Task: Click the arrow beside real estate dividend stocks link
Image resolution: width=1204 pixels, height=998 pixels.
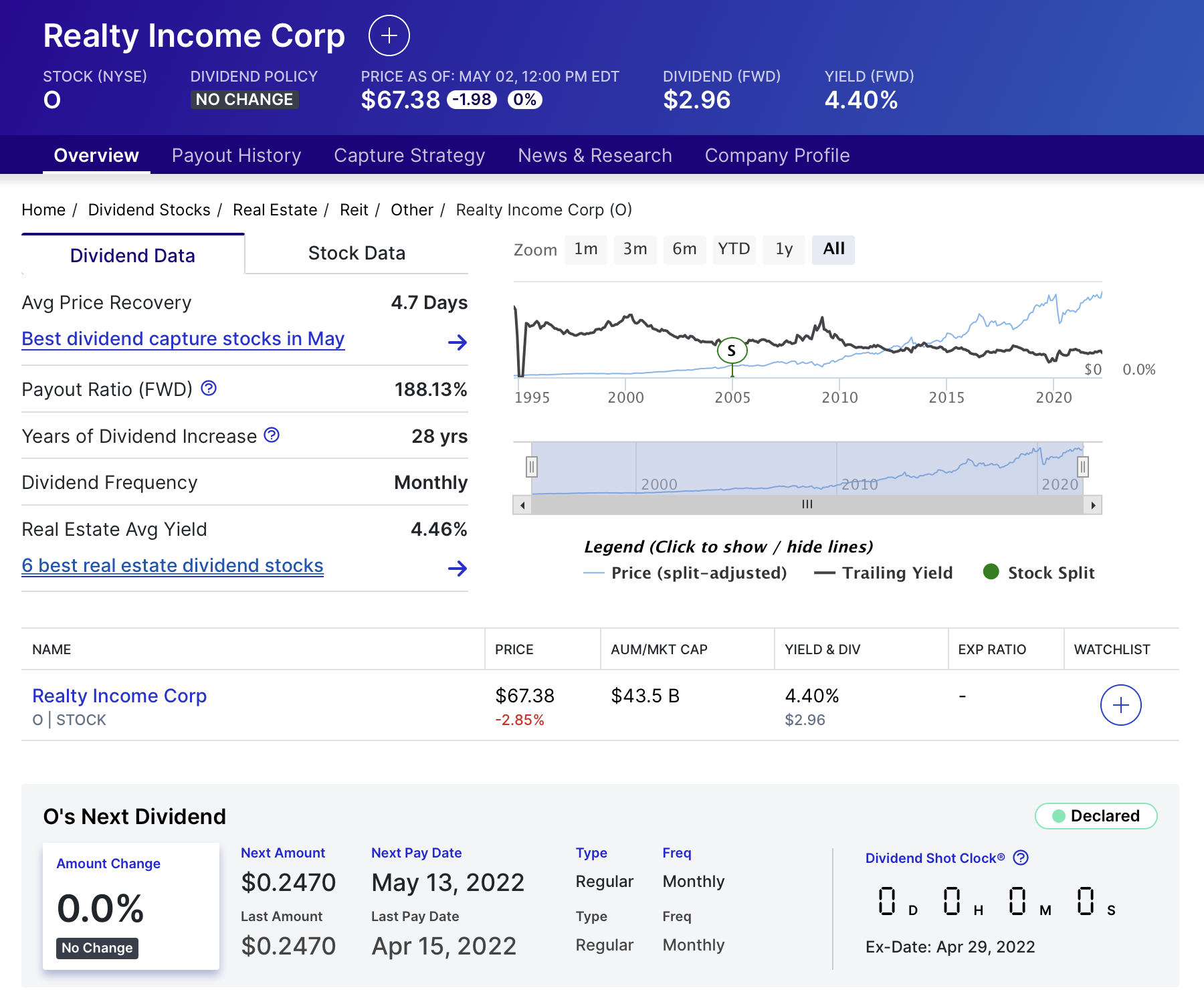Action: [x=458, y=569]
